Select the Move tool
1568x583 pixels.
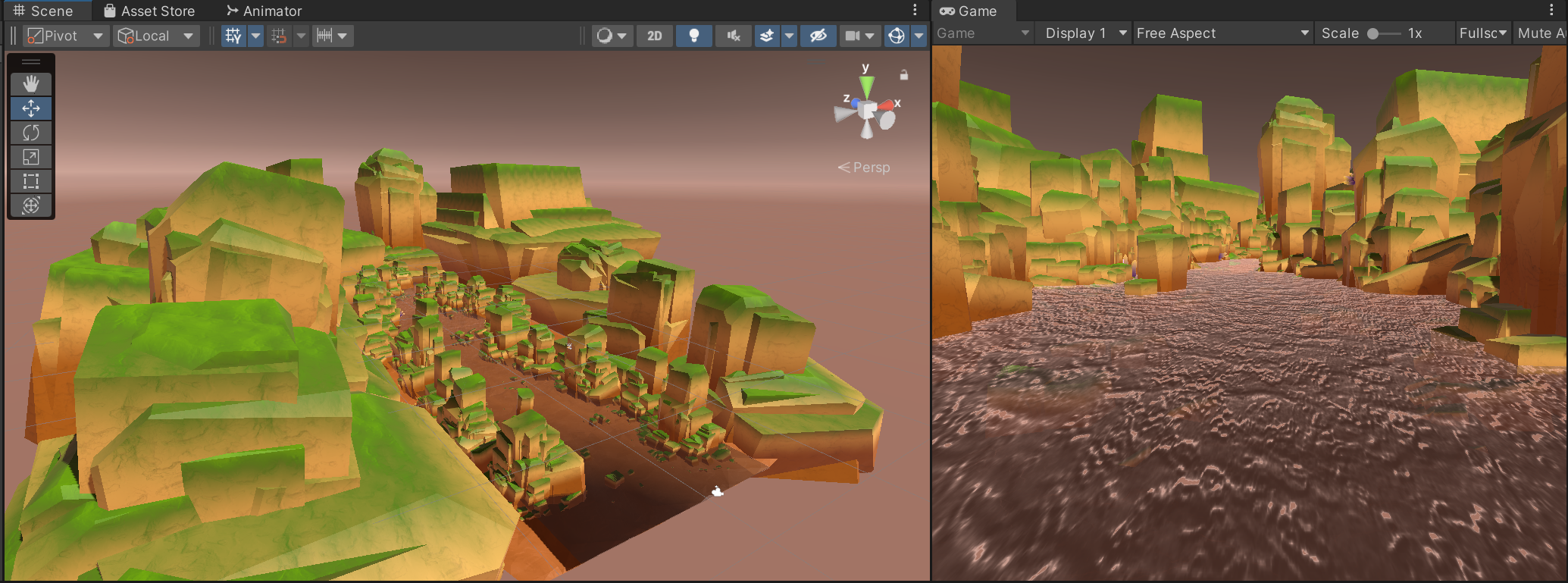pyautogui.click(x=31, y=108)
